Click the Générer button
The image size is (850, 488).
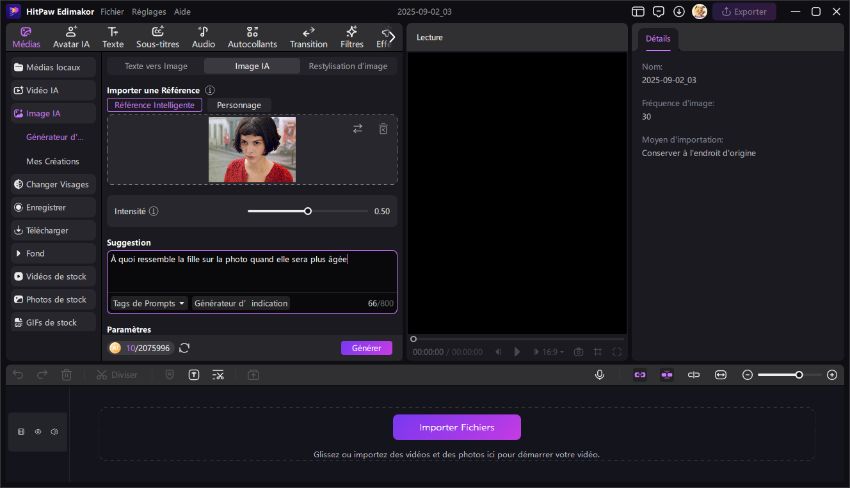coord(366,348)
